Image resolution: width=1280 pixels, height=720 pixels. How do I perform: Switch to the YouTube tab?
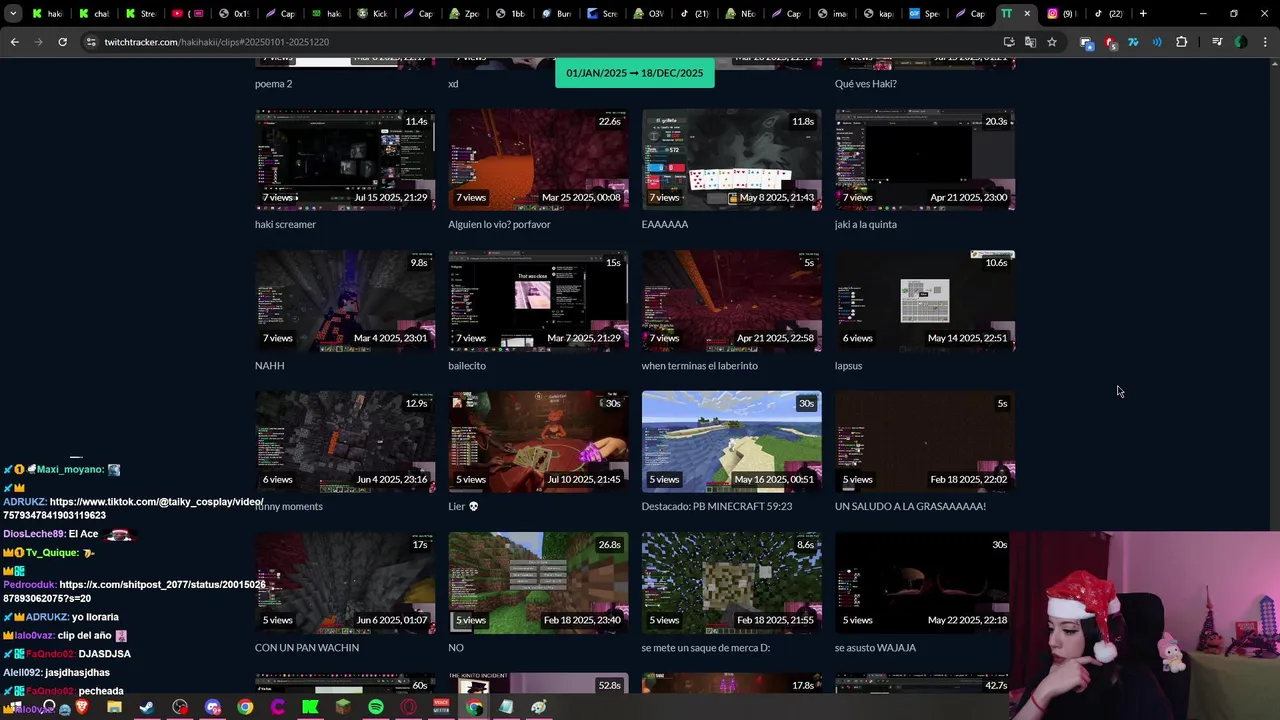coord(186,14)
